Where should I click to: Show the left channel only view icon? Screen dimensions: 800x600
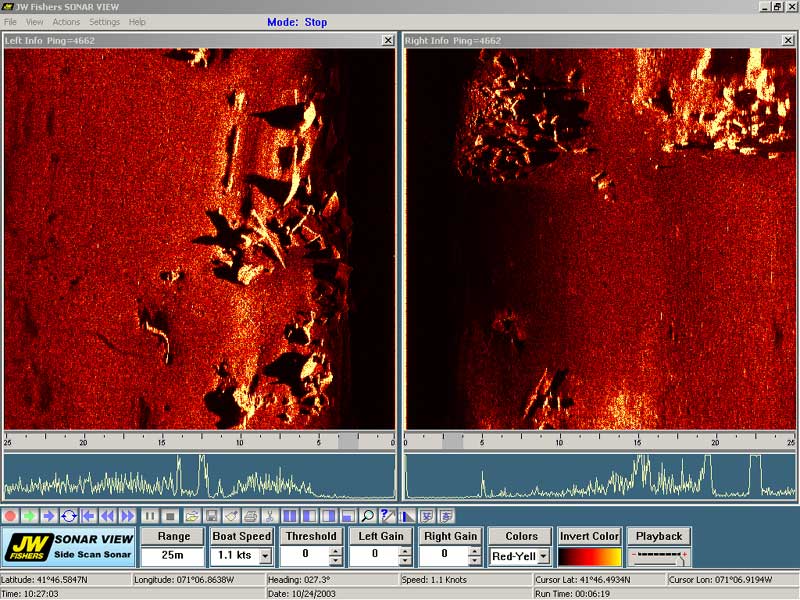tap(309, 516)
